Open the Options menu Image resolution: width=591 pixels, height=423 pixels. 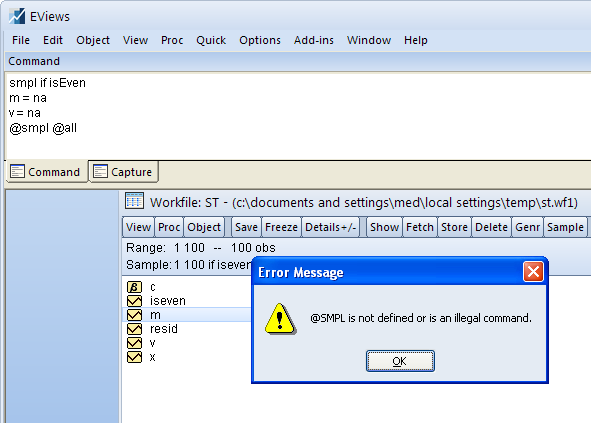[260, 40]
